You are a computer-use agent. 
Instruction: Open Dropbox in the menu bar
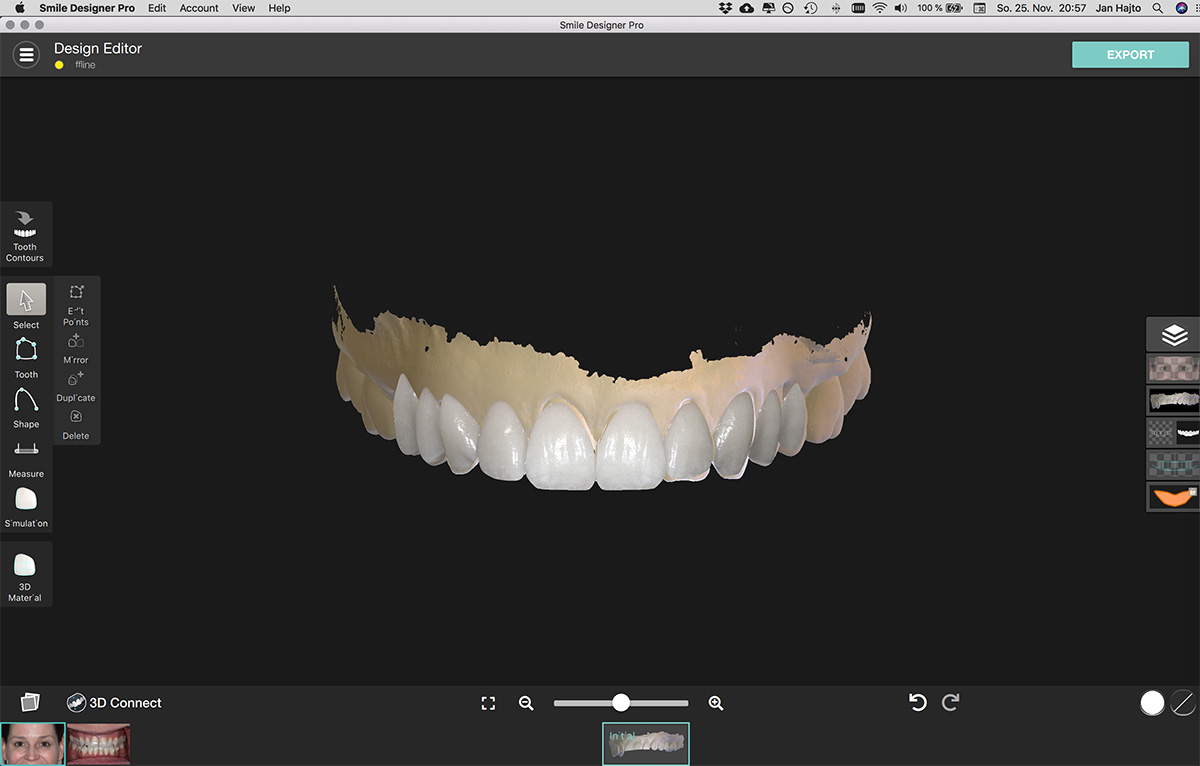click(725, 8)
